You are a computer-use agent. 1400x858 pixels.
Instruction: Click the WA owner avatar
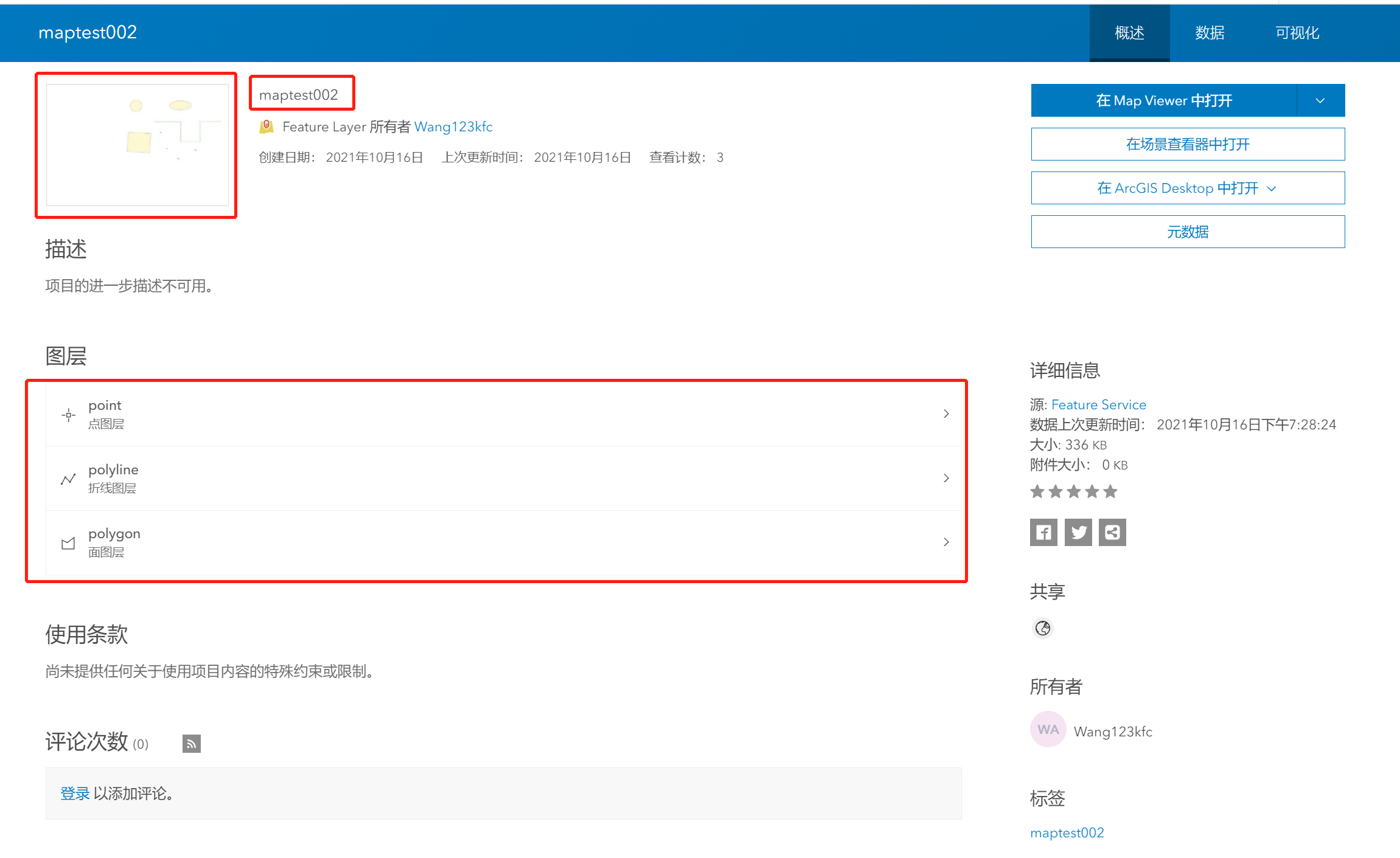(x=1048, y=730)
